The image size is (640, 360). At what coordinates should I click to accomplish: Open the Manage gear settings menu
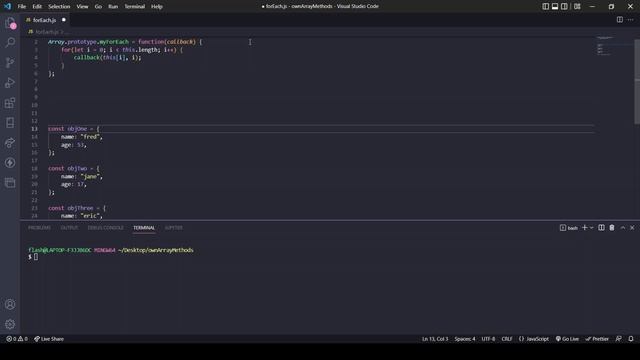[x=10, y=324]
